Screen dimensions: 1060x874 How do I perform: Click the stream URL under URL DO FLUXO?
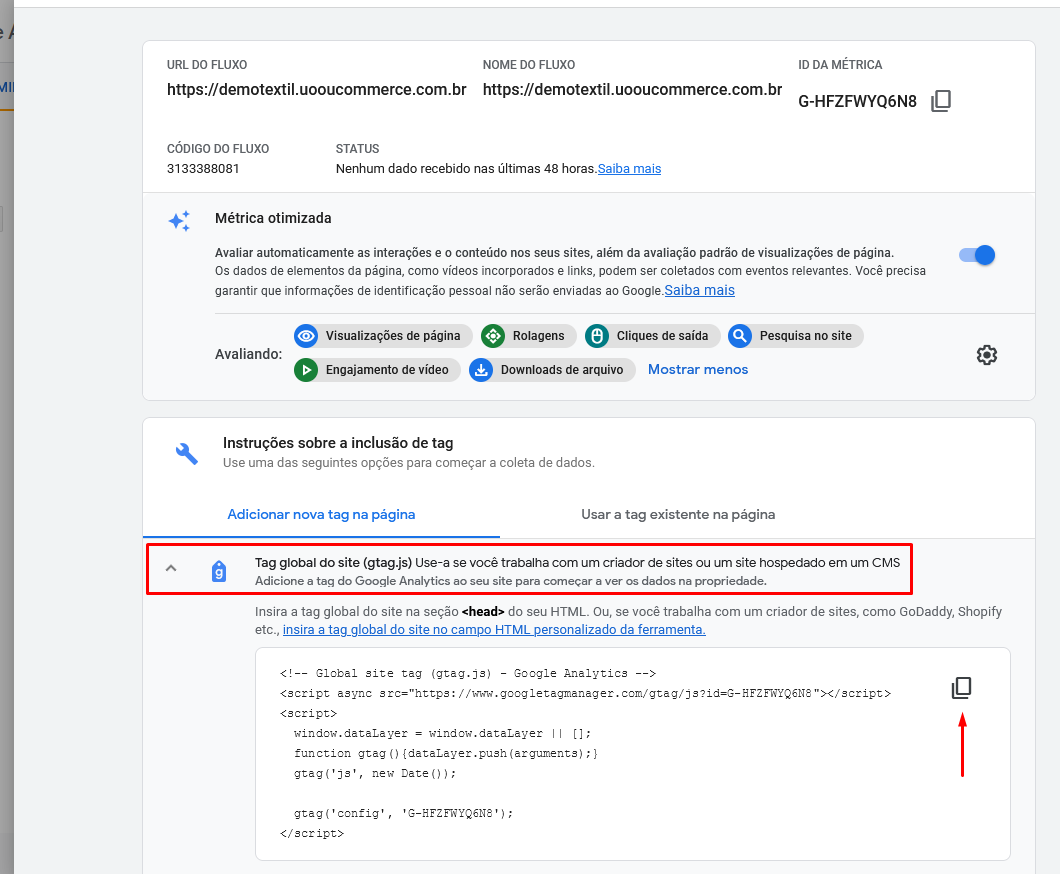(316, 89)
